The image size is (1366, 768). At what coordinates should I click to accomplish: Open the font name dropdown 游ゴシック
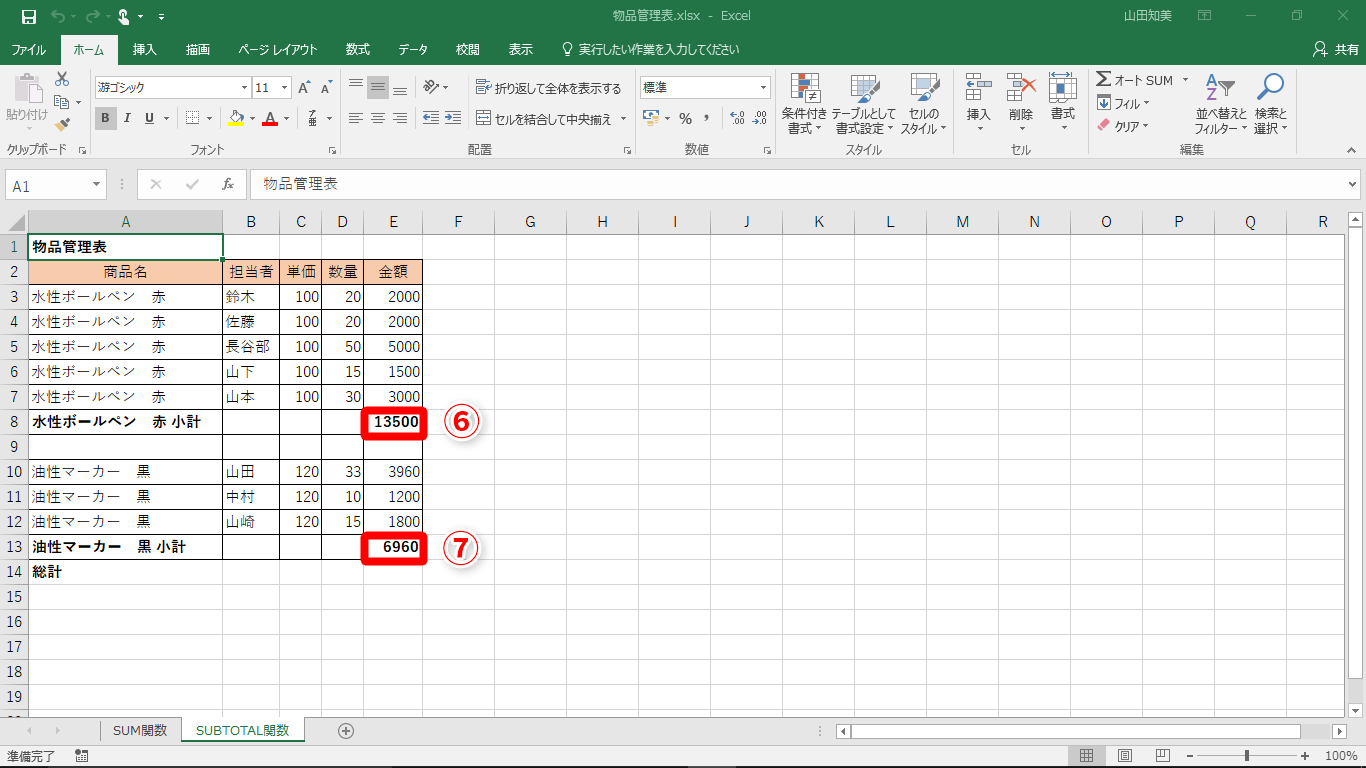[244, 88]
